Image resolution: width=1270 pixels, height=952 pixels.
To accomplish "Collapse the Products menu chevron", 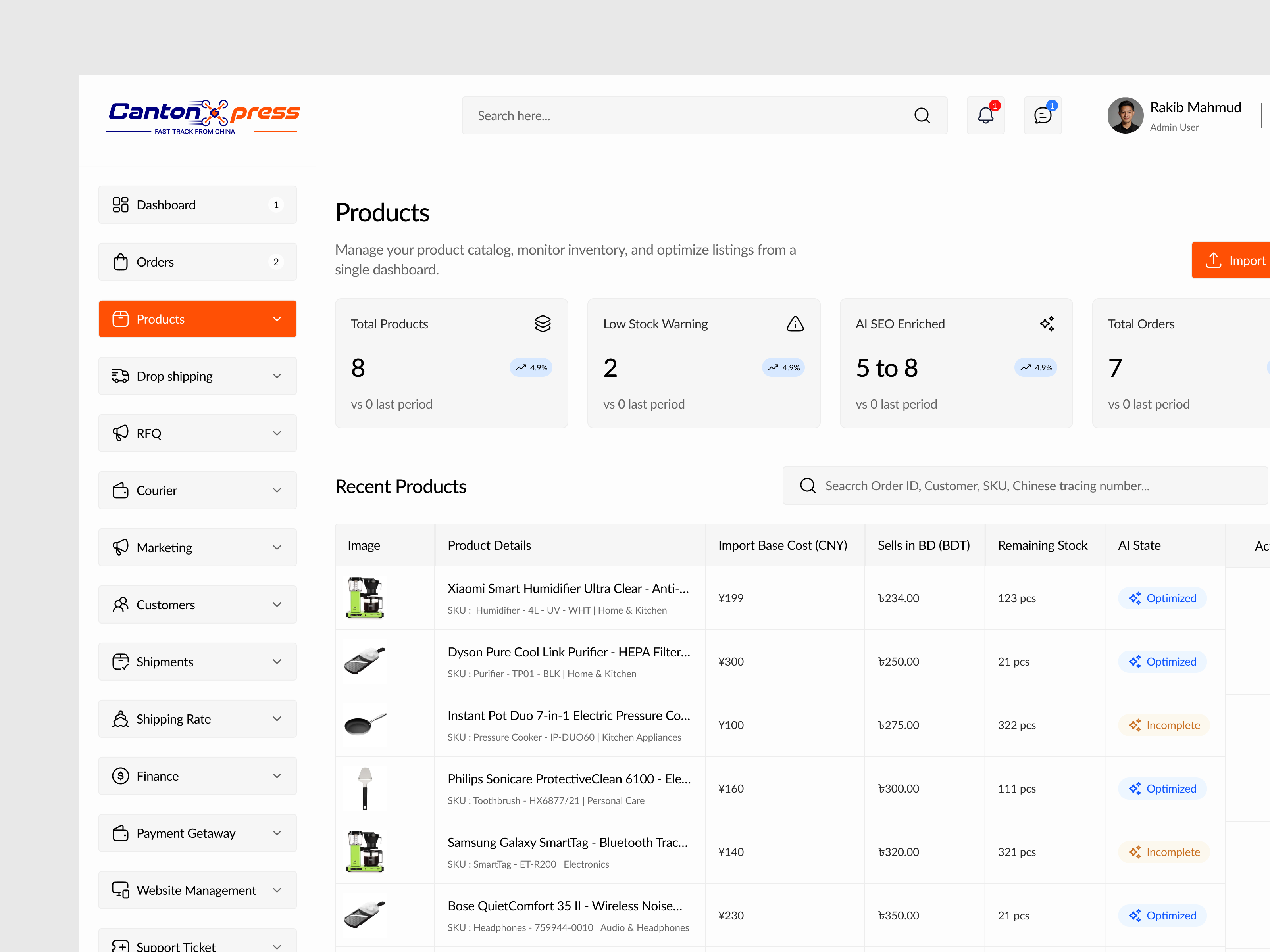I will click(x=277, y=319).
